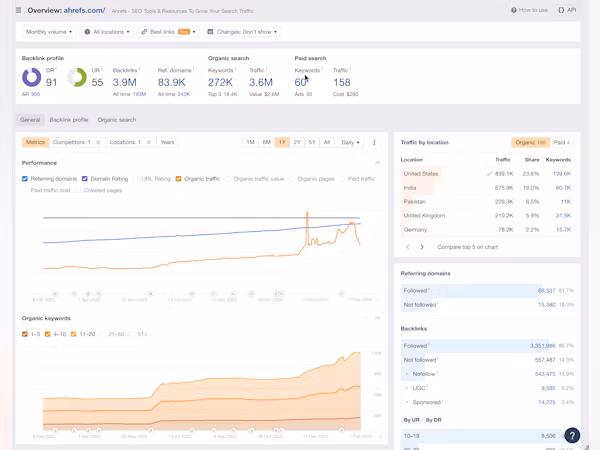Click Compare top 5 on chart
The image size is (600, 450).
[468, 247]
